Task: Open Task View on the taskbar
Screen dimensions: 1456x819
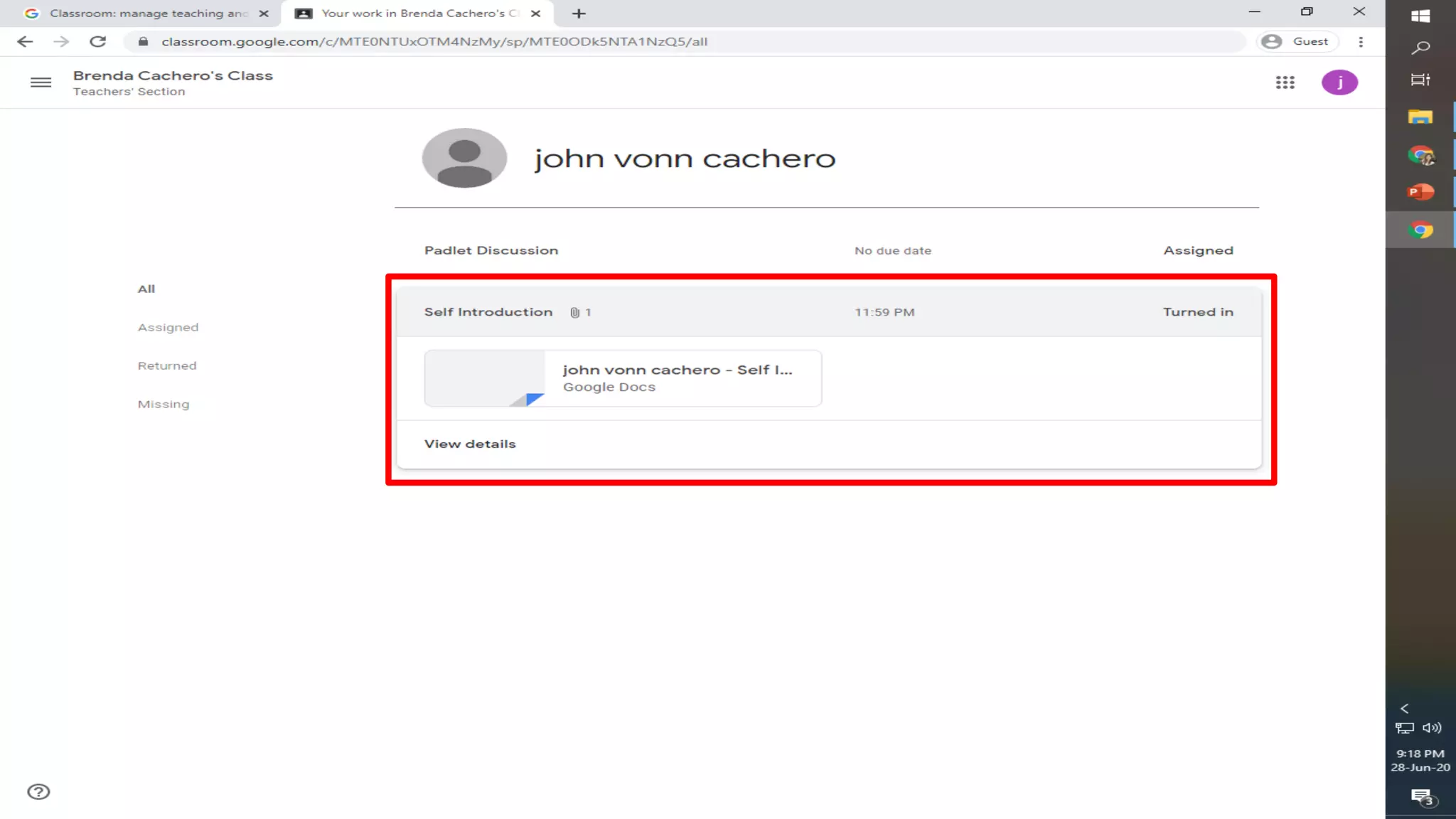Action: click(x=1420, y=80)
